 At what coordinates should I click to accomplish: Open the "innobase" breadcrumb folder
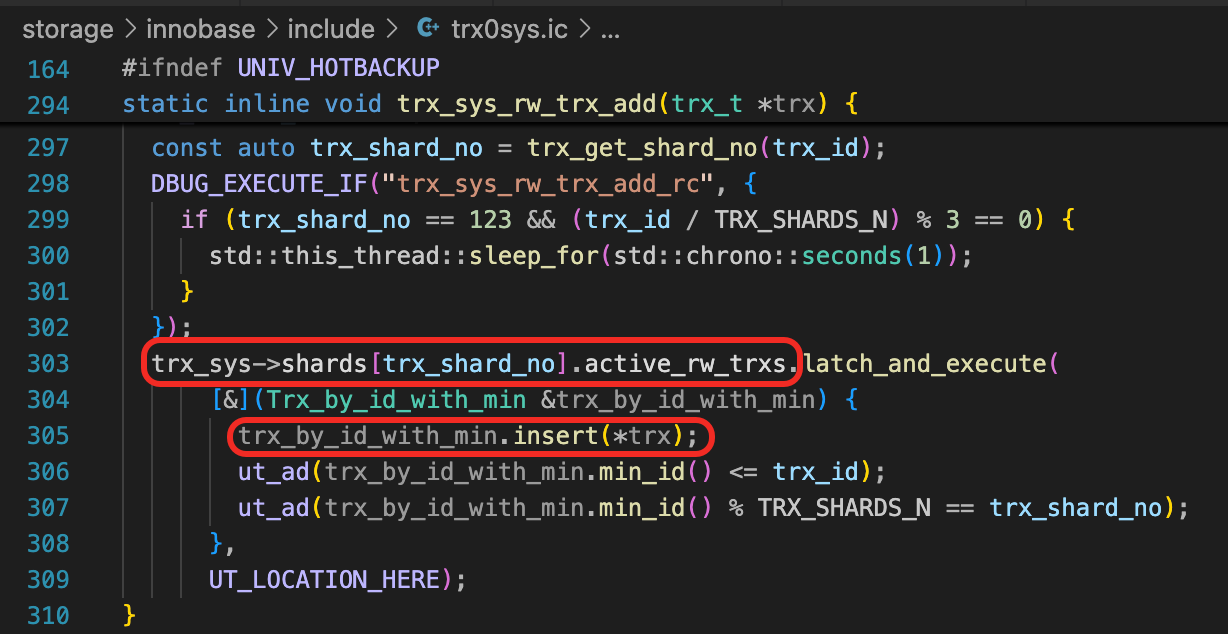200,29
